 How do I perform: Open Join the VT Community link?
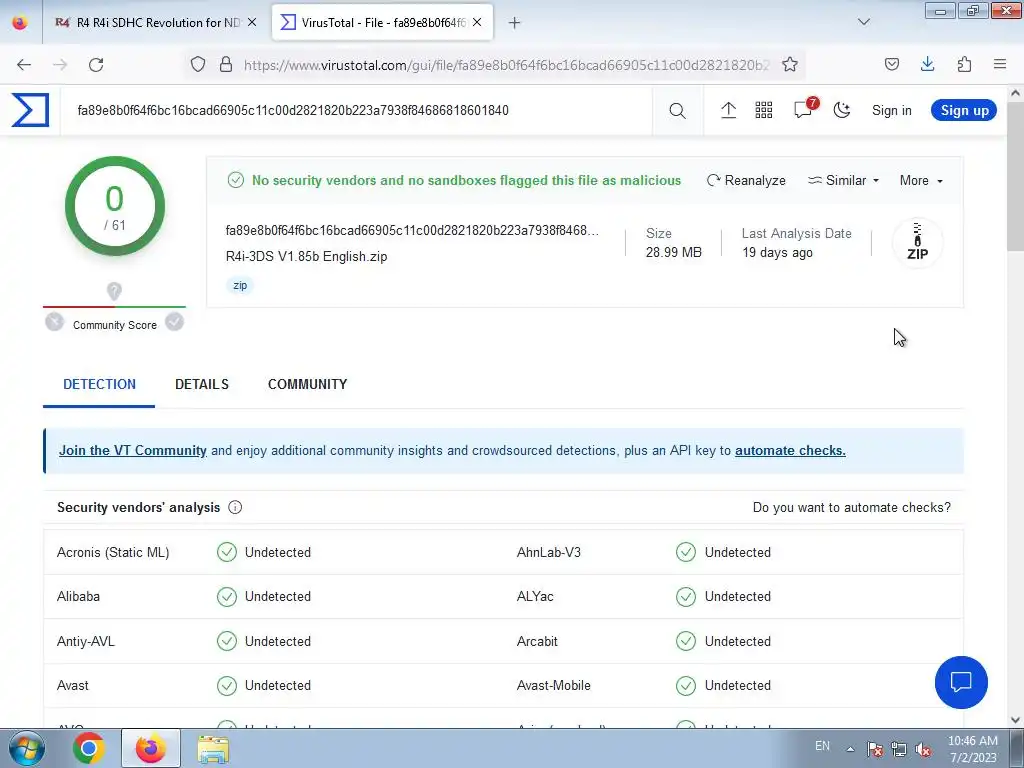pyautogui.click(x=133, y=451)
